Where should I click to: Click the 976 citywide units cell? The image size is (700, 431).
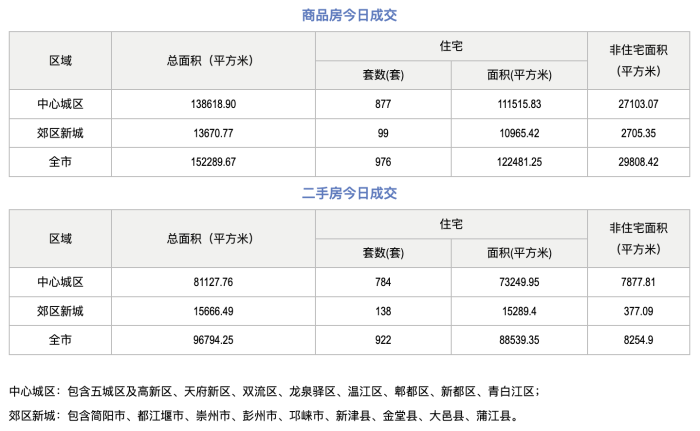(x=381, y=162)
